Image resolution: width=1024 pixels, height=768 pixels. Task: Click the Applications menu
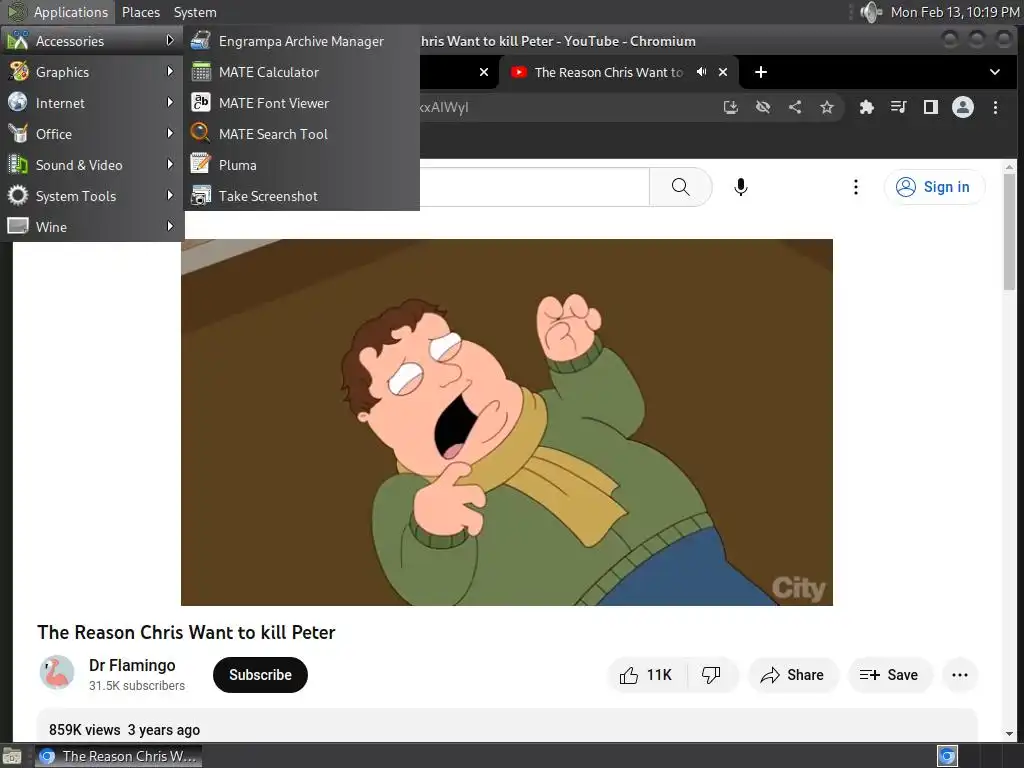tap(58, 12)
